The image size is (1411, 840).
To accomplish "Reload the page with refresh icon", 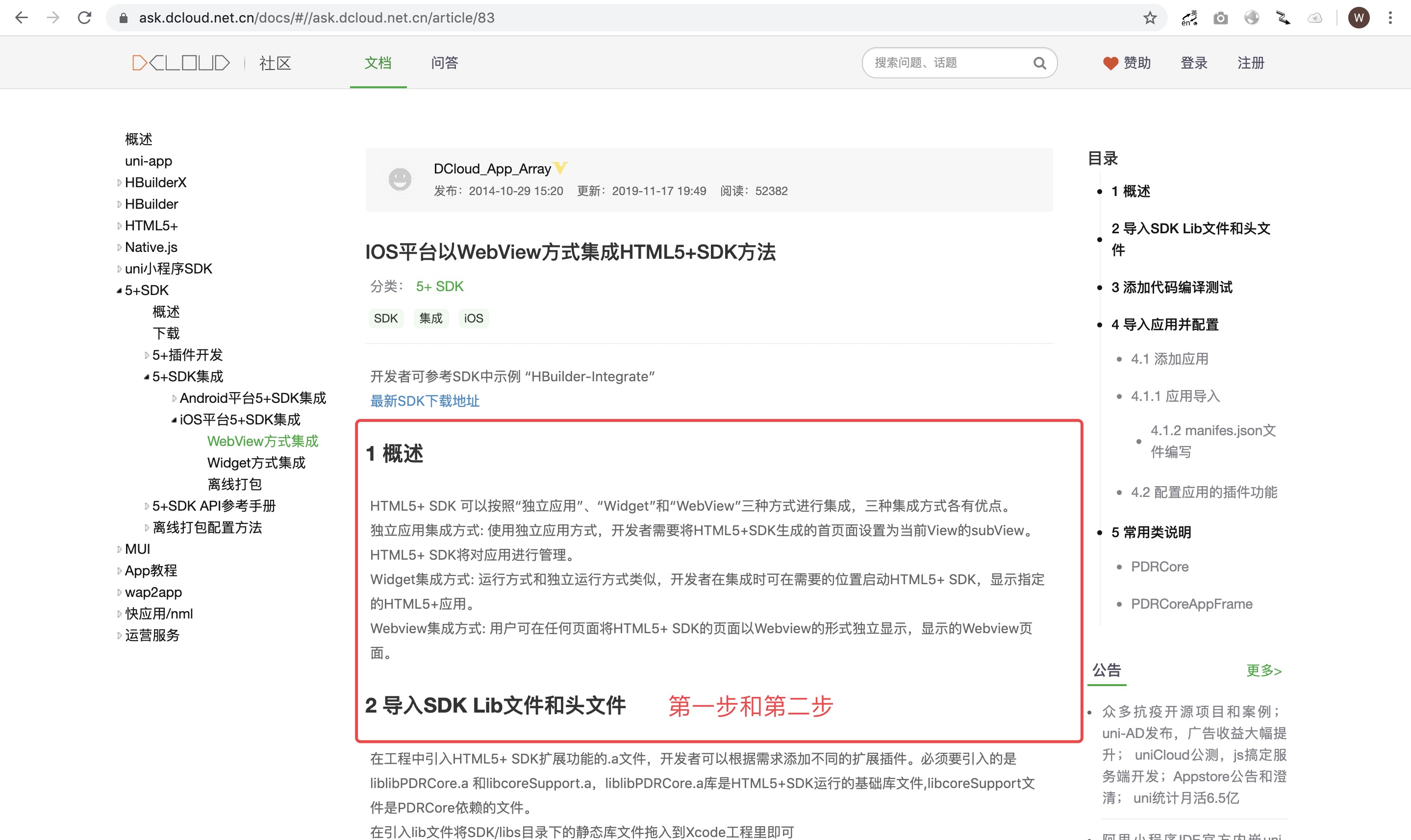I will pyautogui.click(x=84, y=18).
